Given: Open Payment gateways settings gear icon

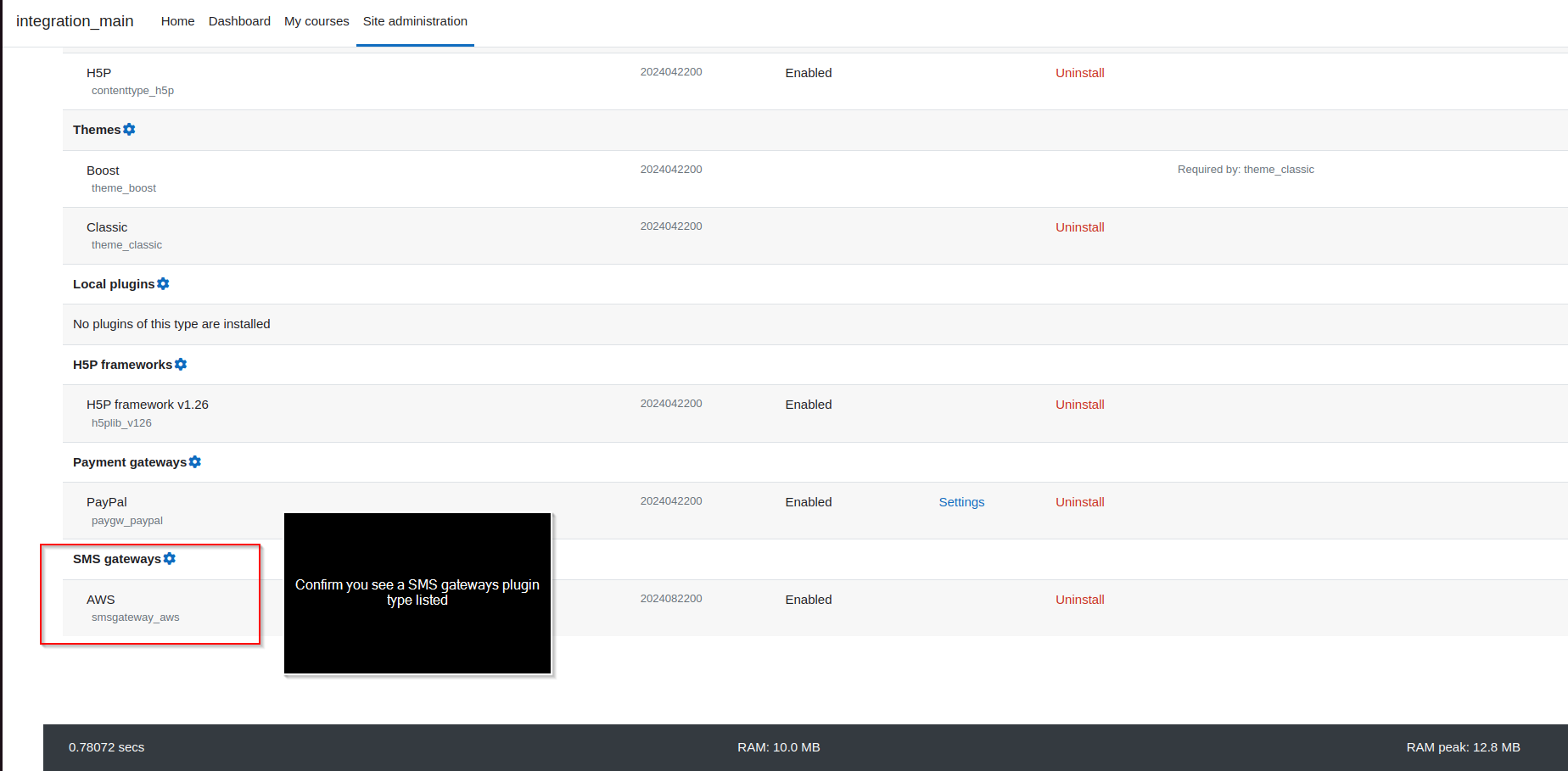Looking at the screenshot, I should coord(195,462).
